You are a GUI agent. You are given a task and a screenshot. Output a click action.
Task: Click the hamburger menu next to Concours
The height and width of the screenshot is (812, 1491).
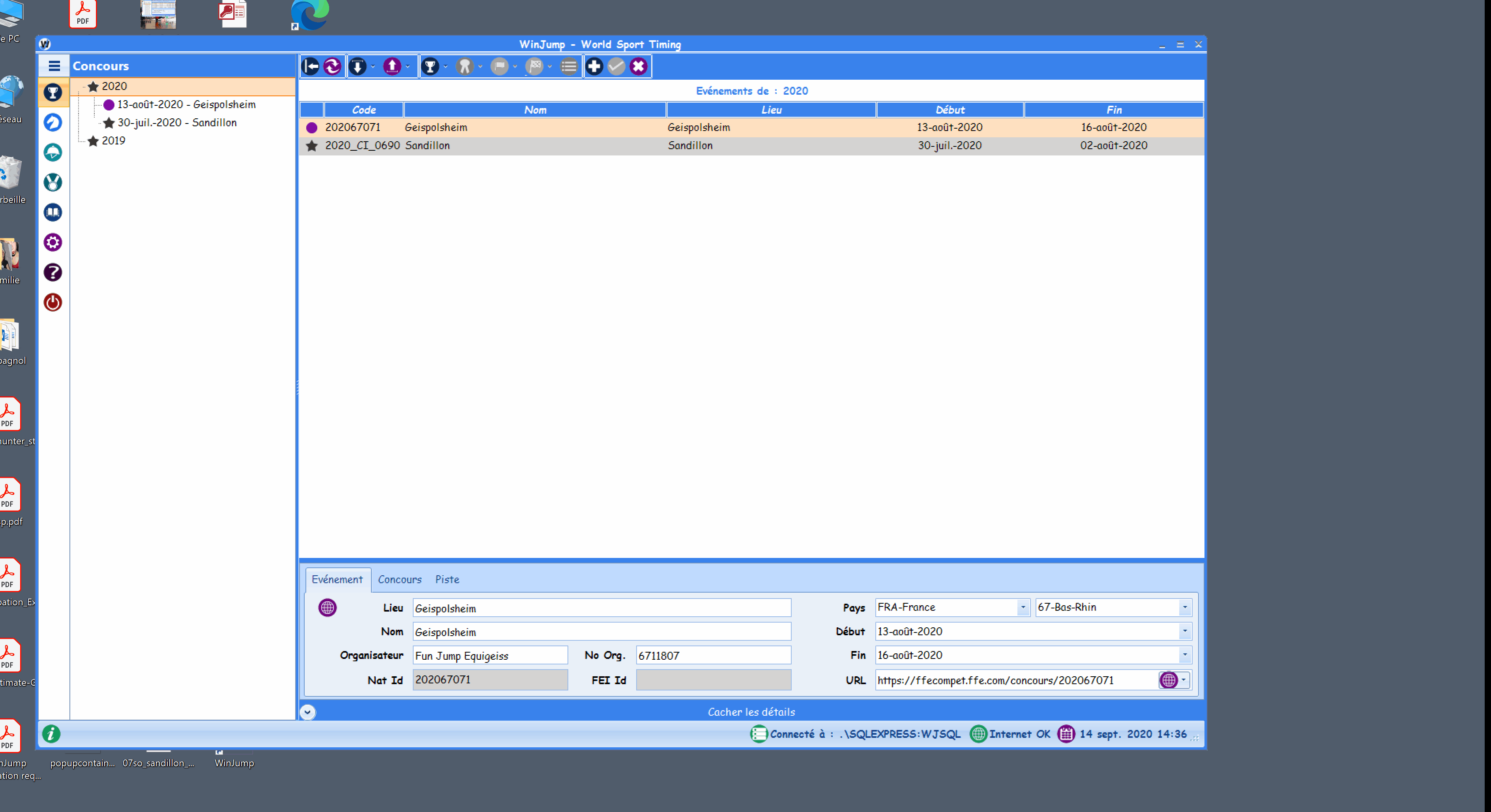click(54, 66)
